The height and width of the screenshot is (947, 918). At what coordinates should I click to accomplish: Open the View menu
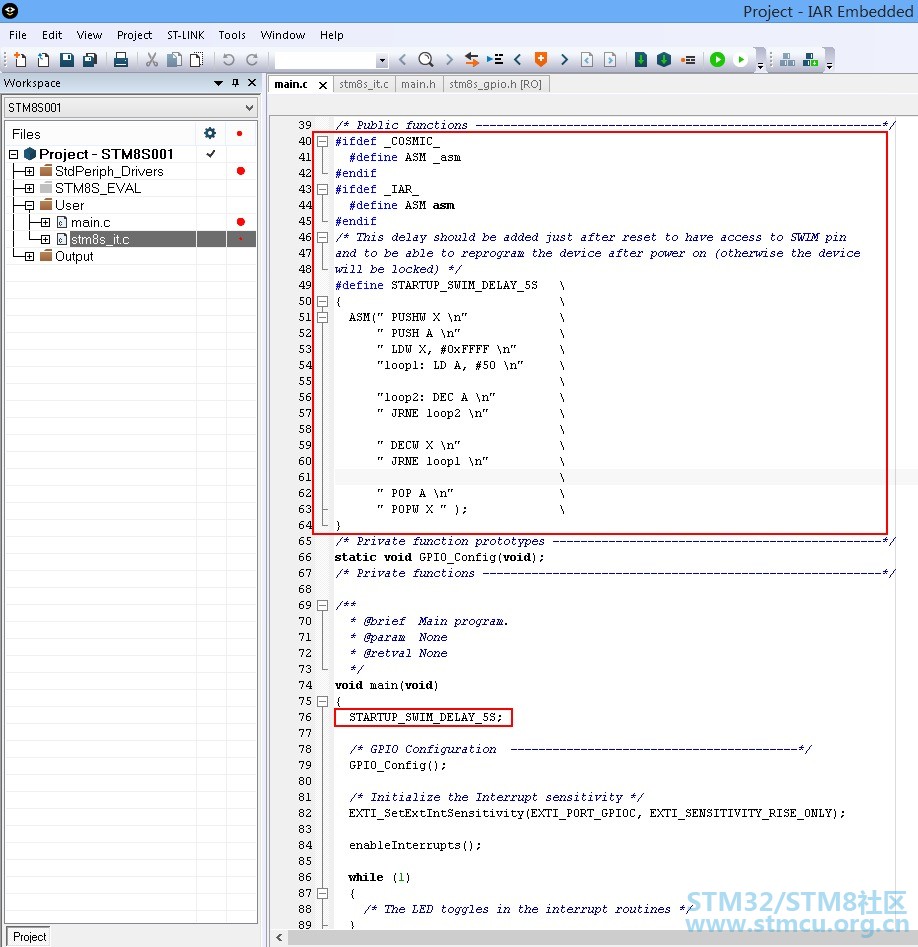click(89, 35)
